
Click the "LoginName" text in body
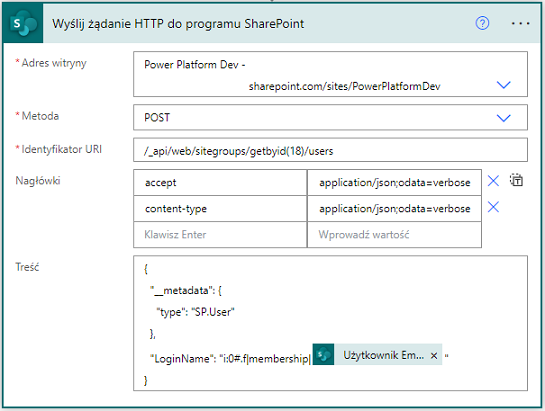182,358
